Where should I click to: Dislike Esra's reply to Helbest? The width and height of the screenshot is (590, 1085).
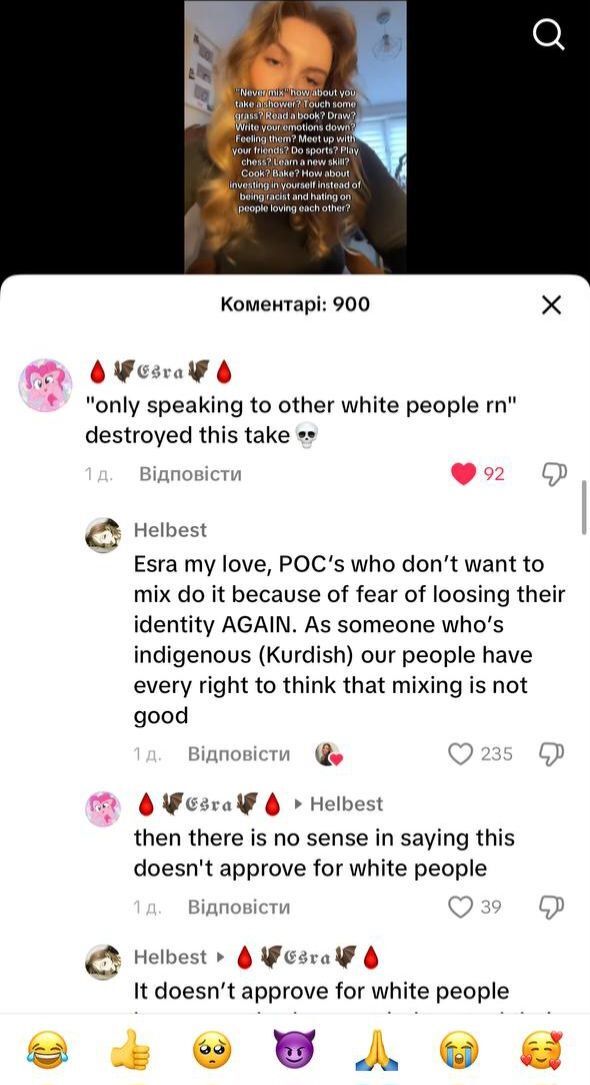pyautogui.click(x=553, y=906)
